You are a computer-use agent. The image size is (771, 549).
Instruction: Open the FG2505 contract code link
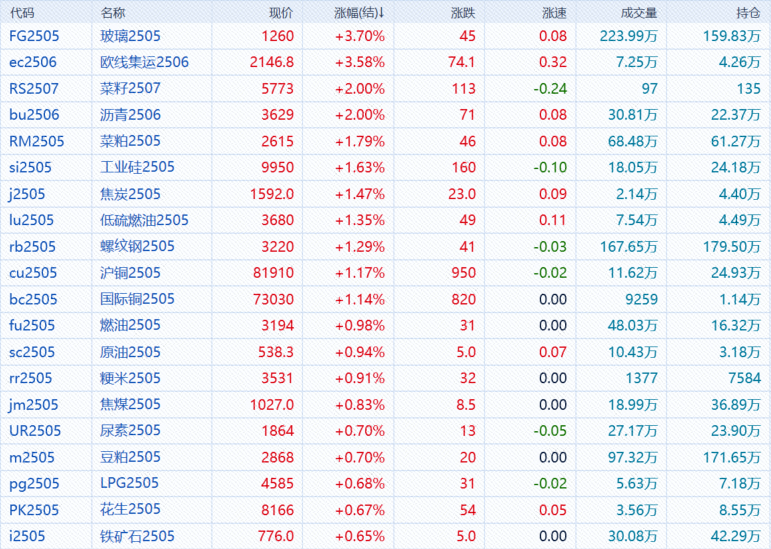(35, 36)
